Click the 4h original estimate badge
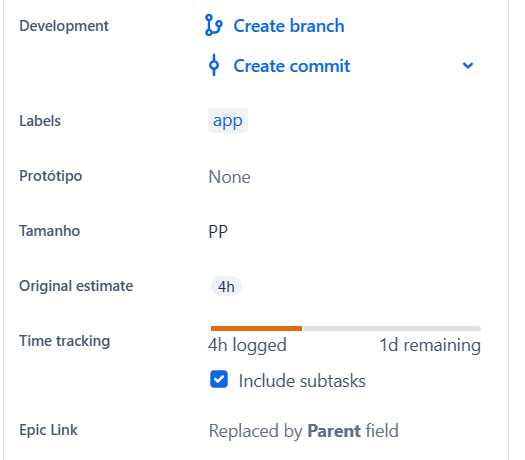Viewport: 525px width, 460px height. pos(226,286)
